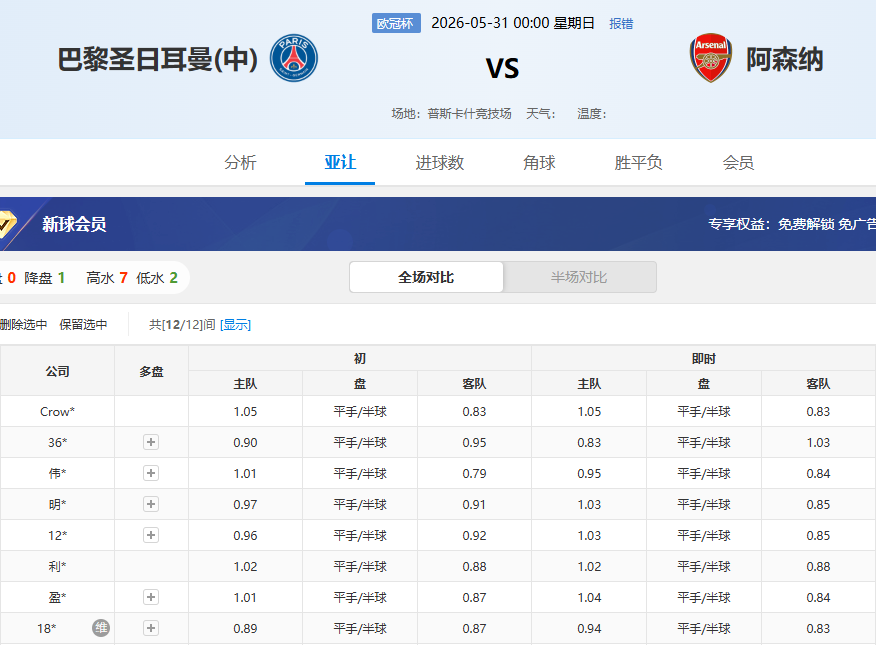Viewport: 876px width, 645px height.
Task: Switch to 半场对比 half-time comparison
Action: click(x=579, y=277)
